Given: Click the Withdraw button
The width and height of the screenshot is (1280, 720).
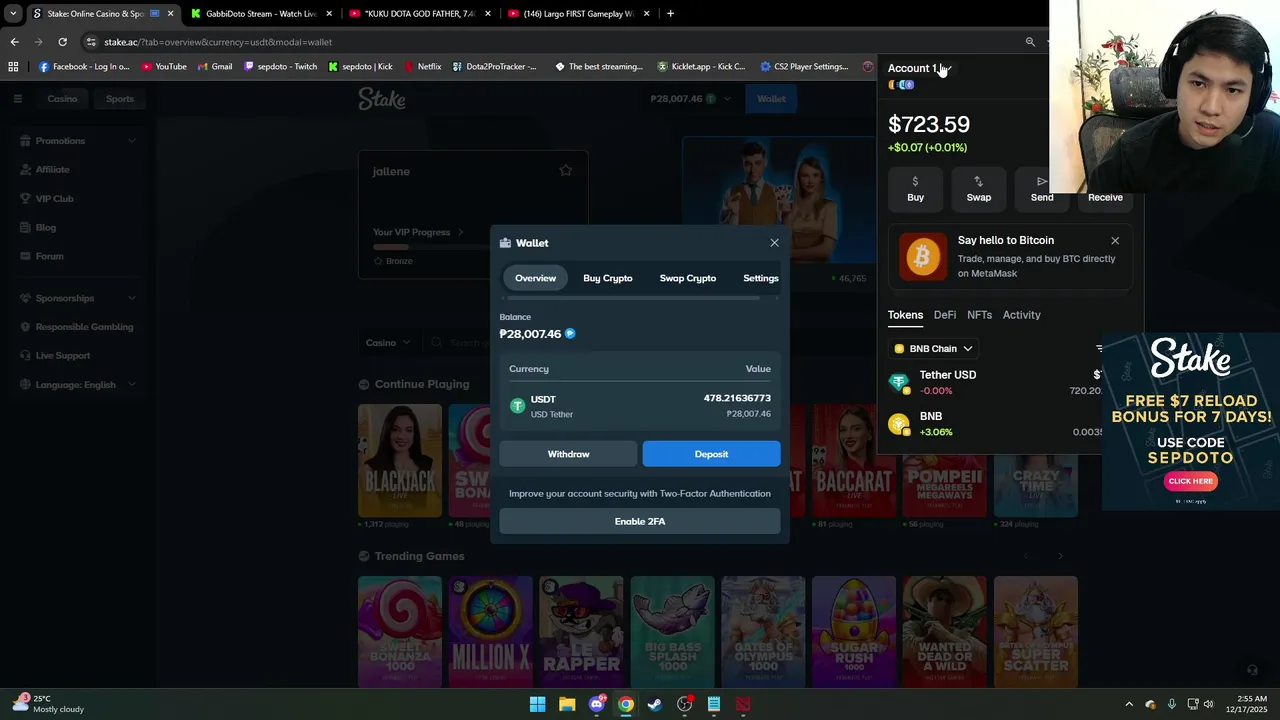Looking at the screenshot, I should 568,454.
